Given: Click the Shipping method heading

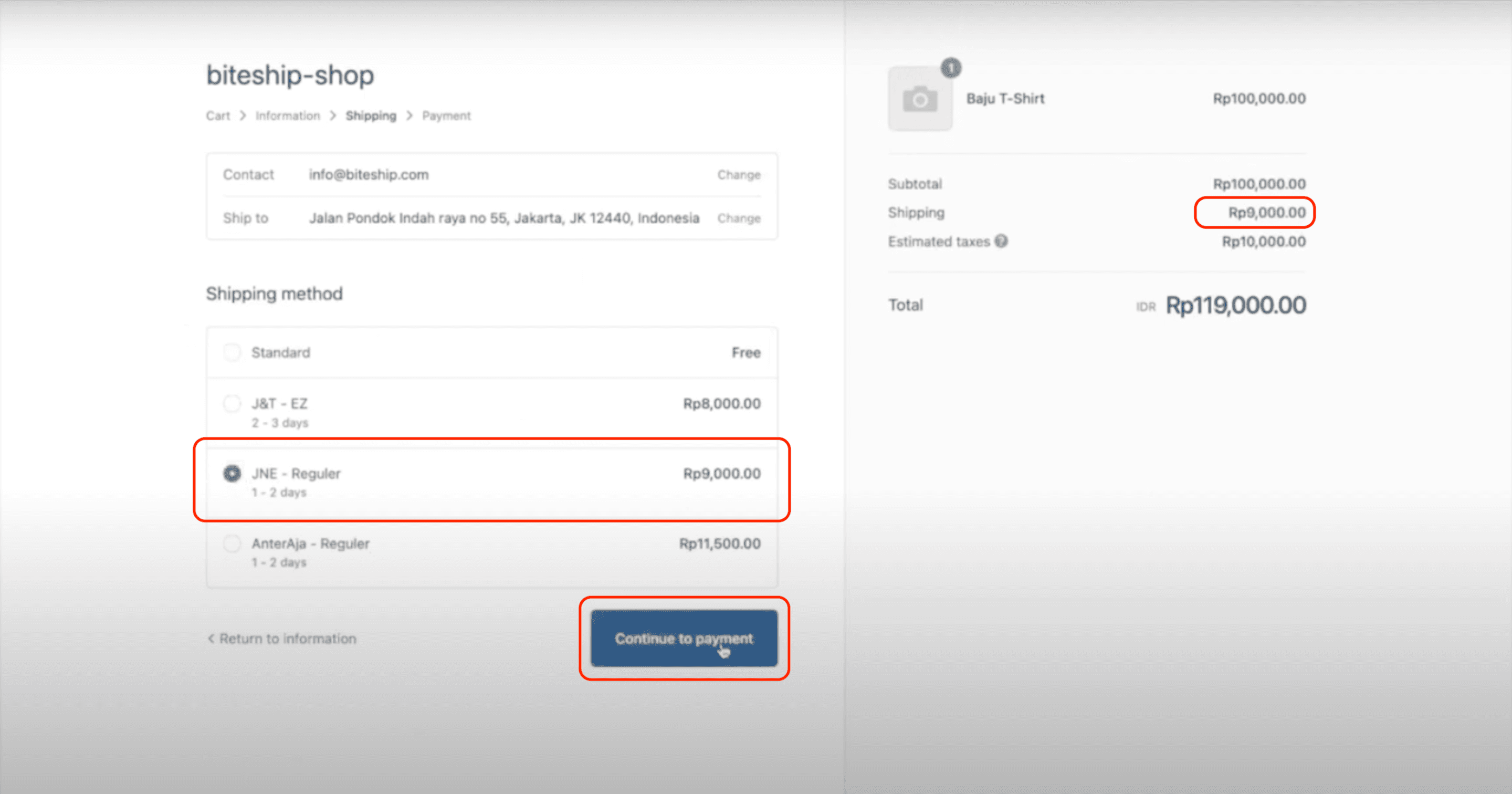Looking at the screenshot, I should pos(274,294).
